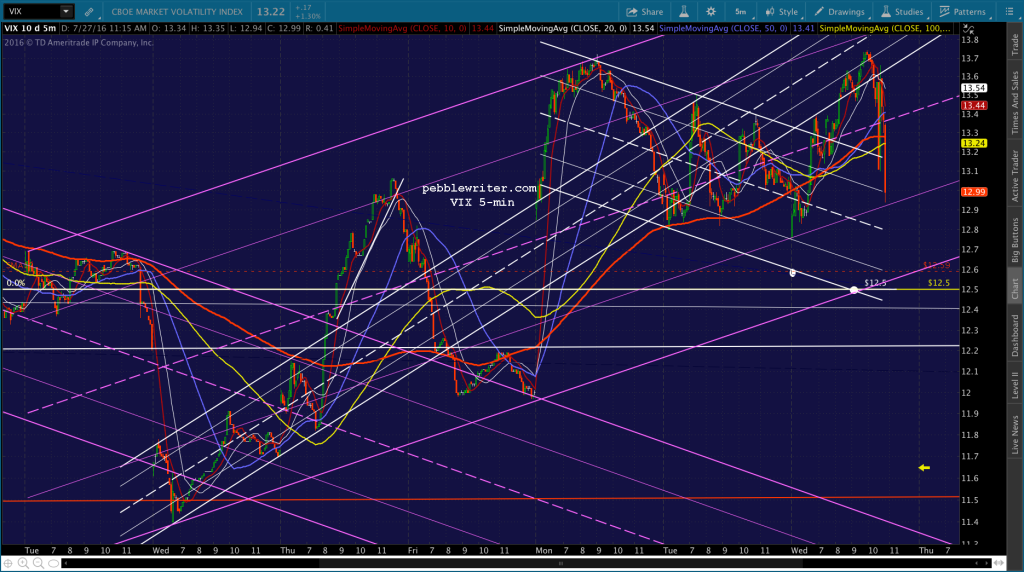The height and width of the screenshot is (572, 1024).
Task: Click the VIX 10 d 5m chart label
Action: point(30,29)
